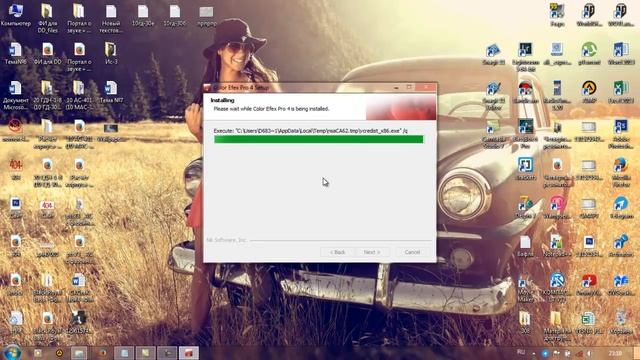The image size is (640, 360).
Task: Show hidden tray icons arrow
Action: [534, 353]
